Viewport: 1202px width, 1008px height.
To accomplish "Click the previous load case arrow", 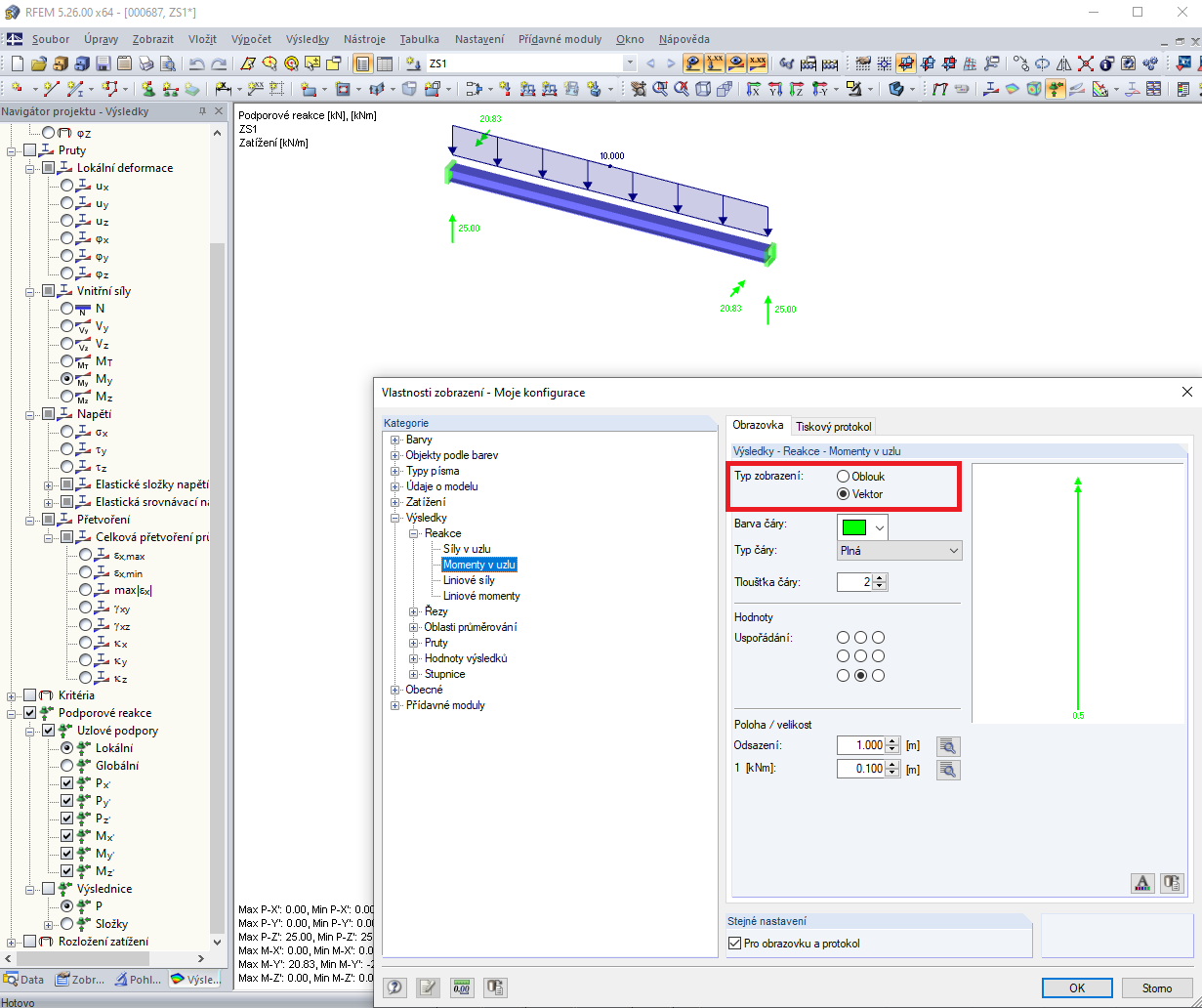I will pos(650,63).
